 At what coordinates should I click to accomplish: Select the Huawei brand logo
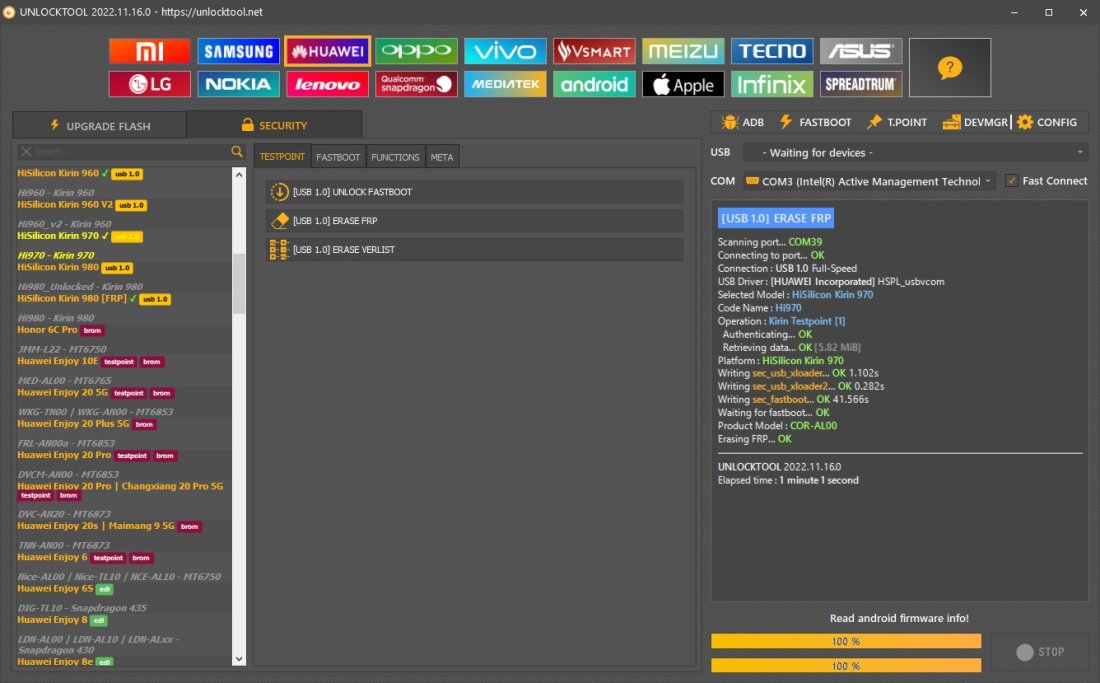328,51
